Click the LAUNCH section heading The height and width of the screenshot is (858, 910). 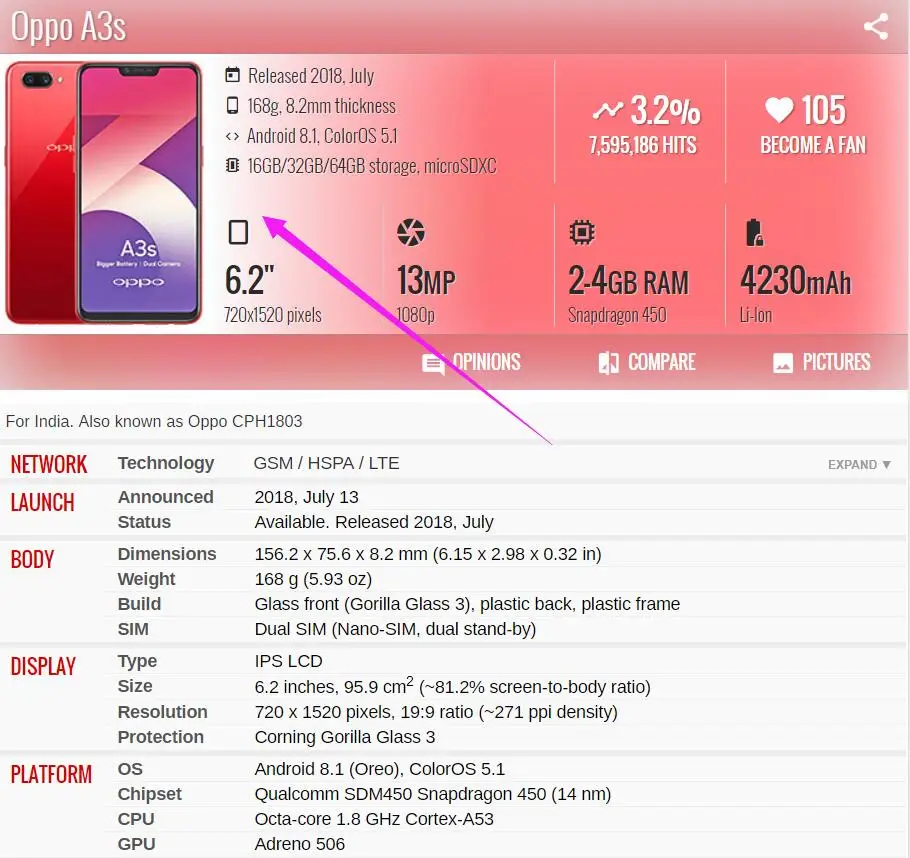(42, 503)
